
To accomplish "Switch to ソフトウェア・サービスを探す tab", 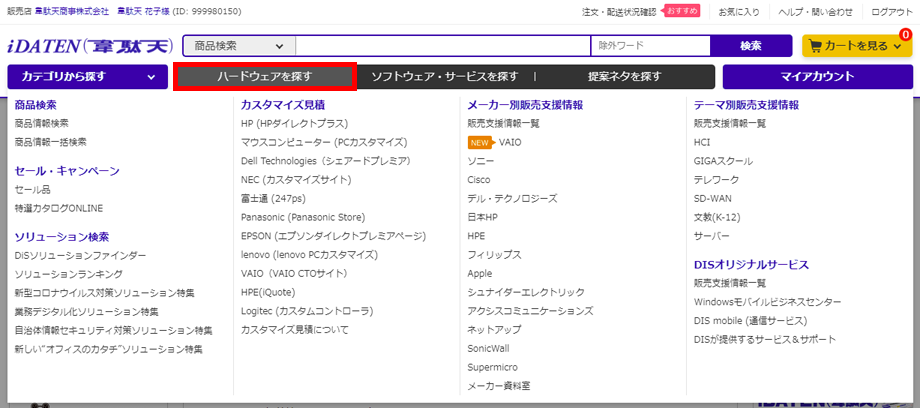I will [444, 77].
